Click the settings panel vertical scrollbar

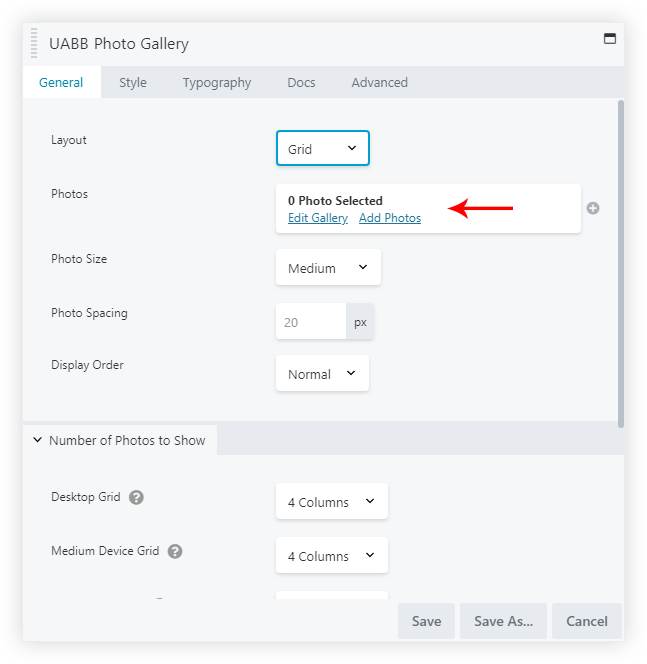[621, 262]
